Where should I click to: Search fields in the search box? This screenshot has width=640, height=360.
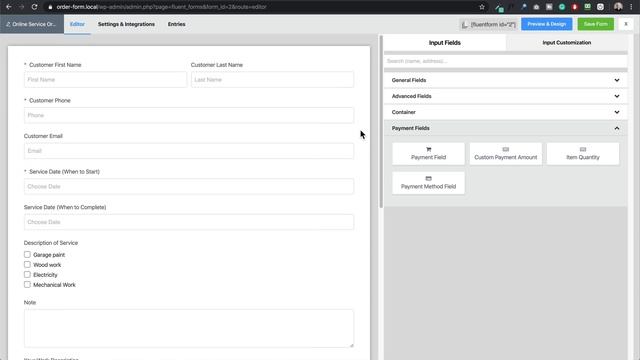tap(505, 61)
